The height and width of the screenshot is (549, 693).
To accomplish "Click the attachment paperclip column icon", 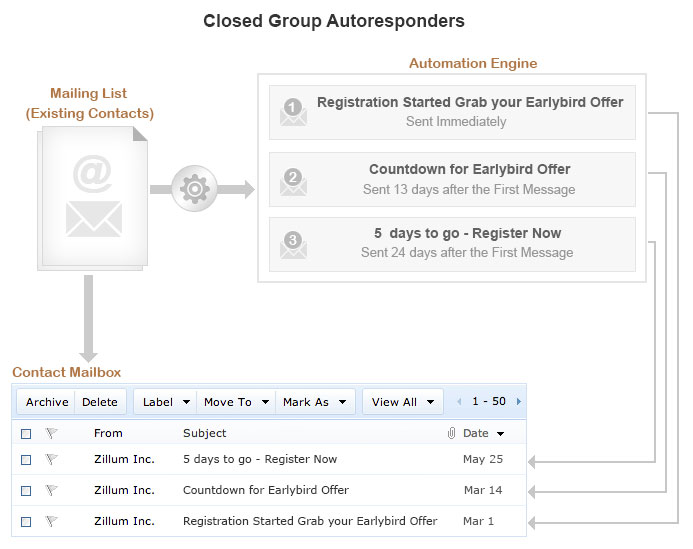I will [451, 433].
